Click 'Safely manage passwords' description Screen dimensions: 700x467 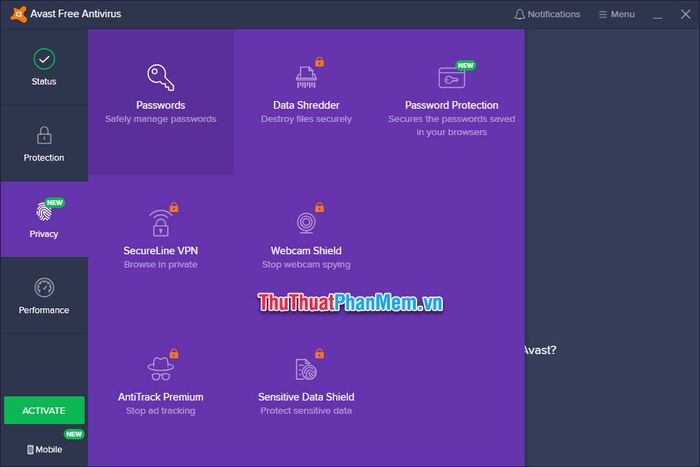[161, 119]
